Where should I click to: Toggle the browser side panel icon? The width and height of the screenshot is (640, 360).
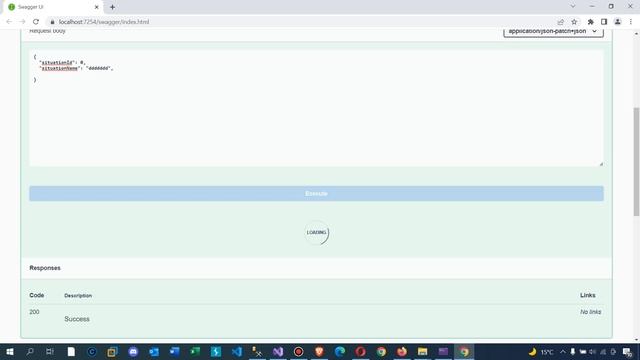tap(604, 22)
